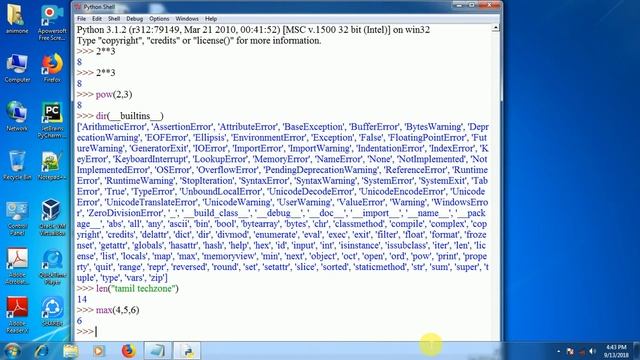
Task: Open Windows Media Player from the taskbar
Action: tap(99, 351)
